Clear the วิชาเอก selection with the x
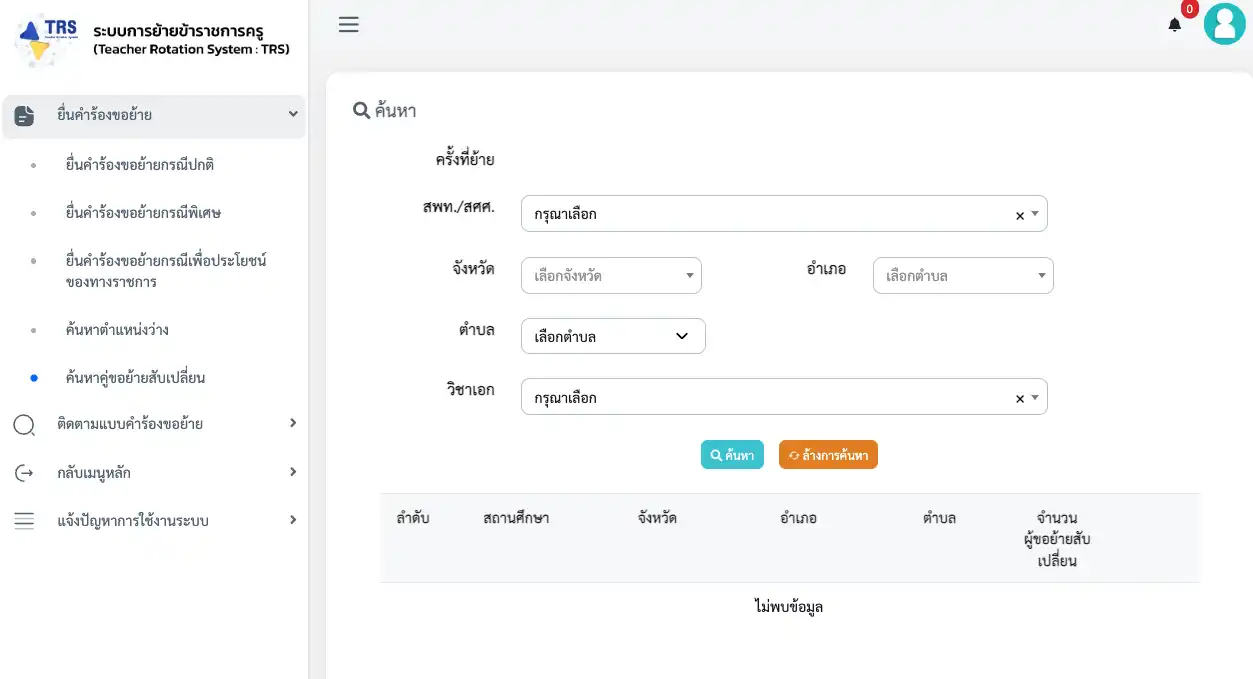1253x679 pixels. click(x=1020, y=398)
